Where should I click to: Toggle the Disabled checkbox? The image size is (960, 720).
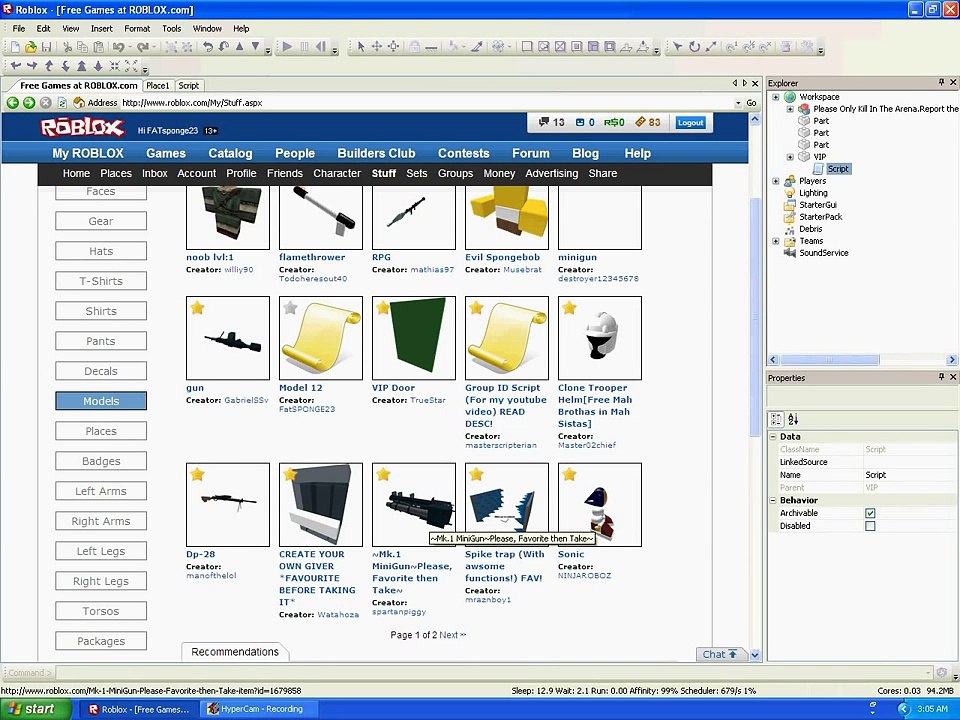coord(870,526)
